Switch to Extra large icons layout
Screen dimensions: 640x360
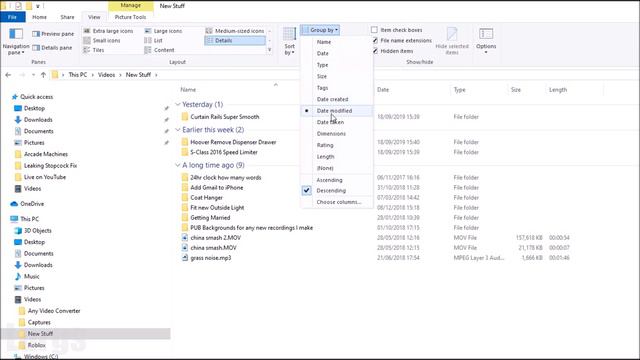tap(108, 31)
